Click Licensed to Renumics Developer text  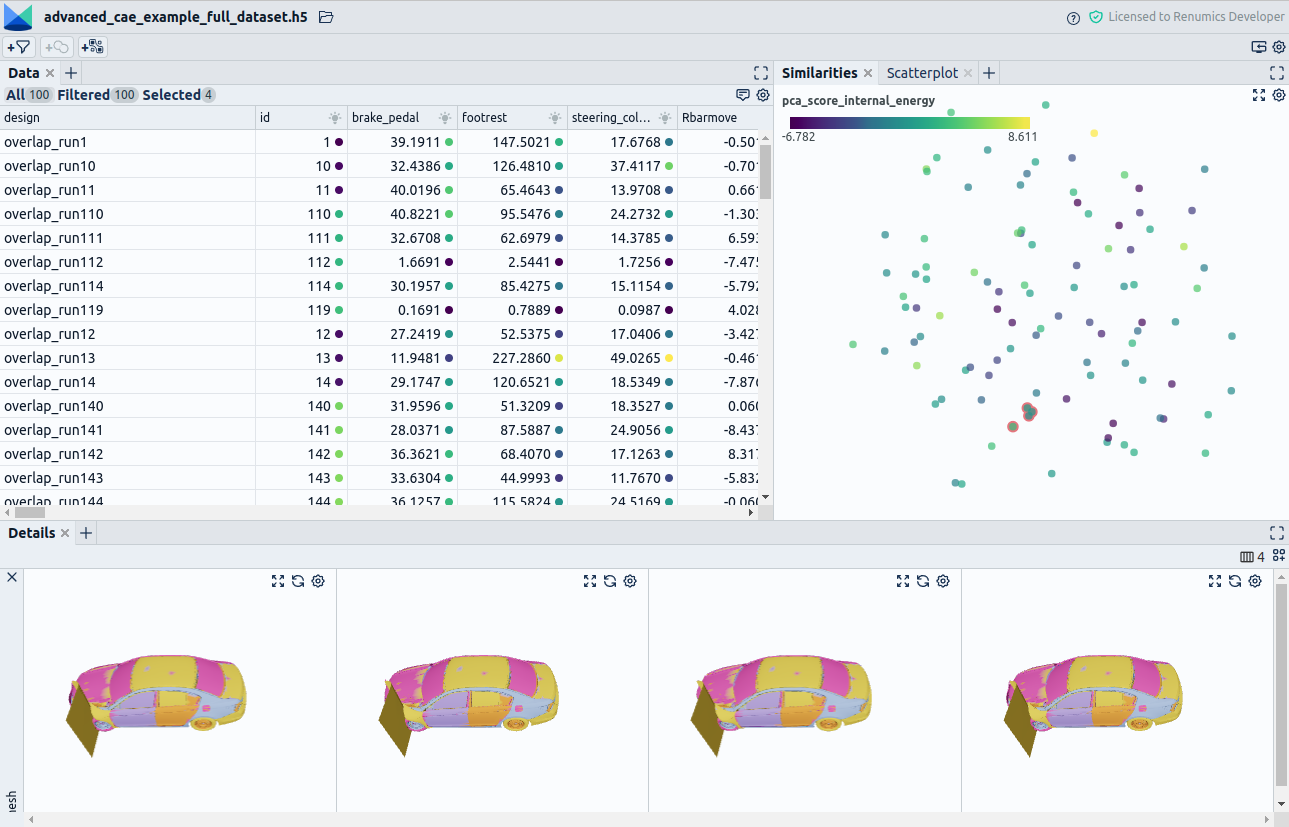[x=1196, y=17]
